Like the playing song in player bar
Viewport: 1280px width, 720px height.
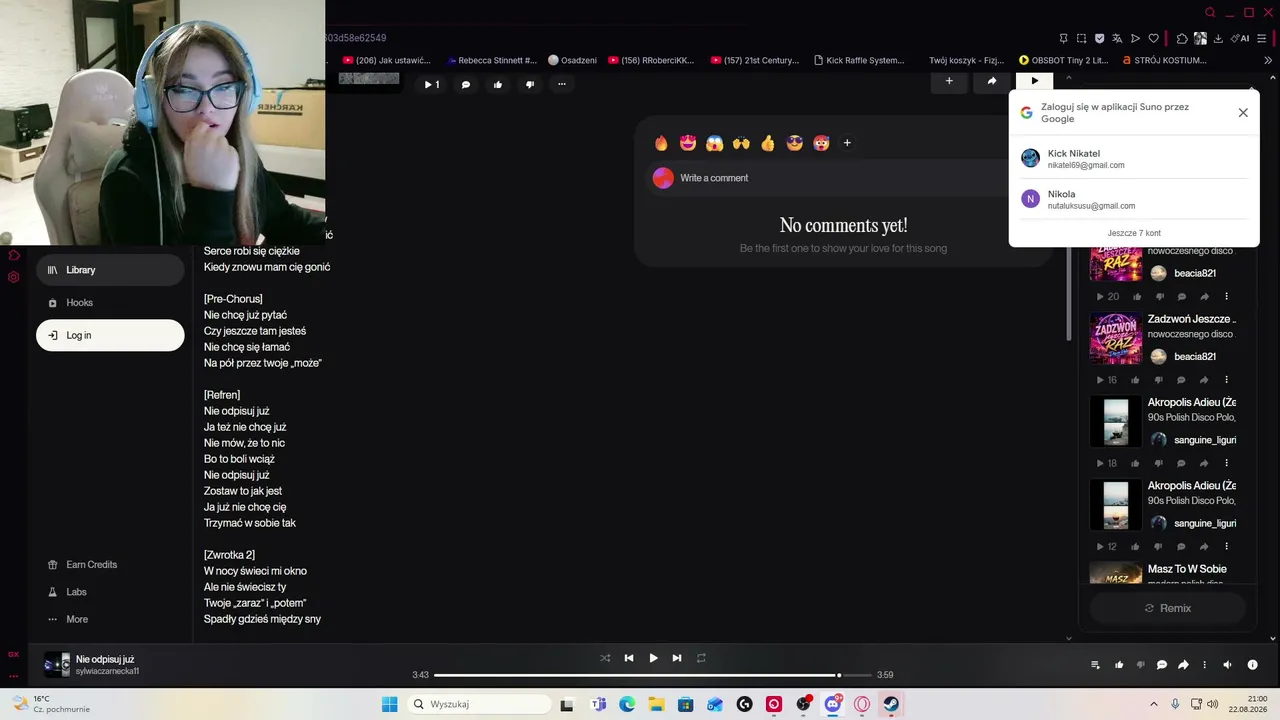coord(1119,665)
